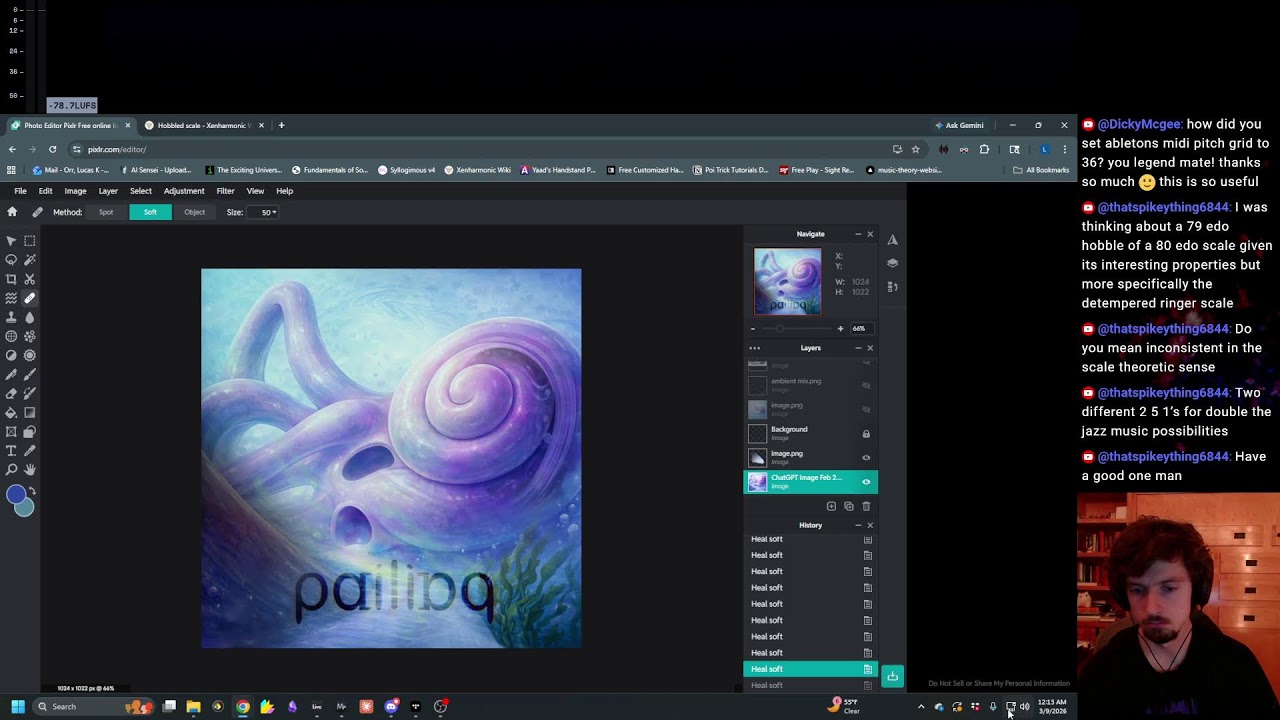Open the Filter menu

click(x=225, y=191)
